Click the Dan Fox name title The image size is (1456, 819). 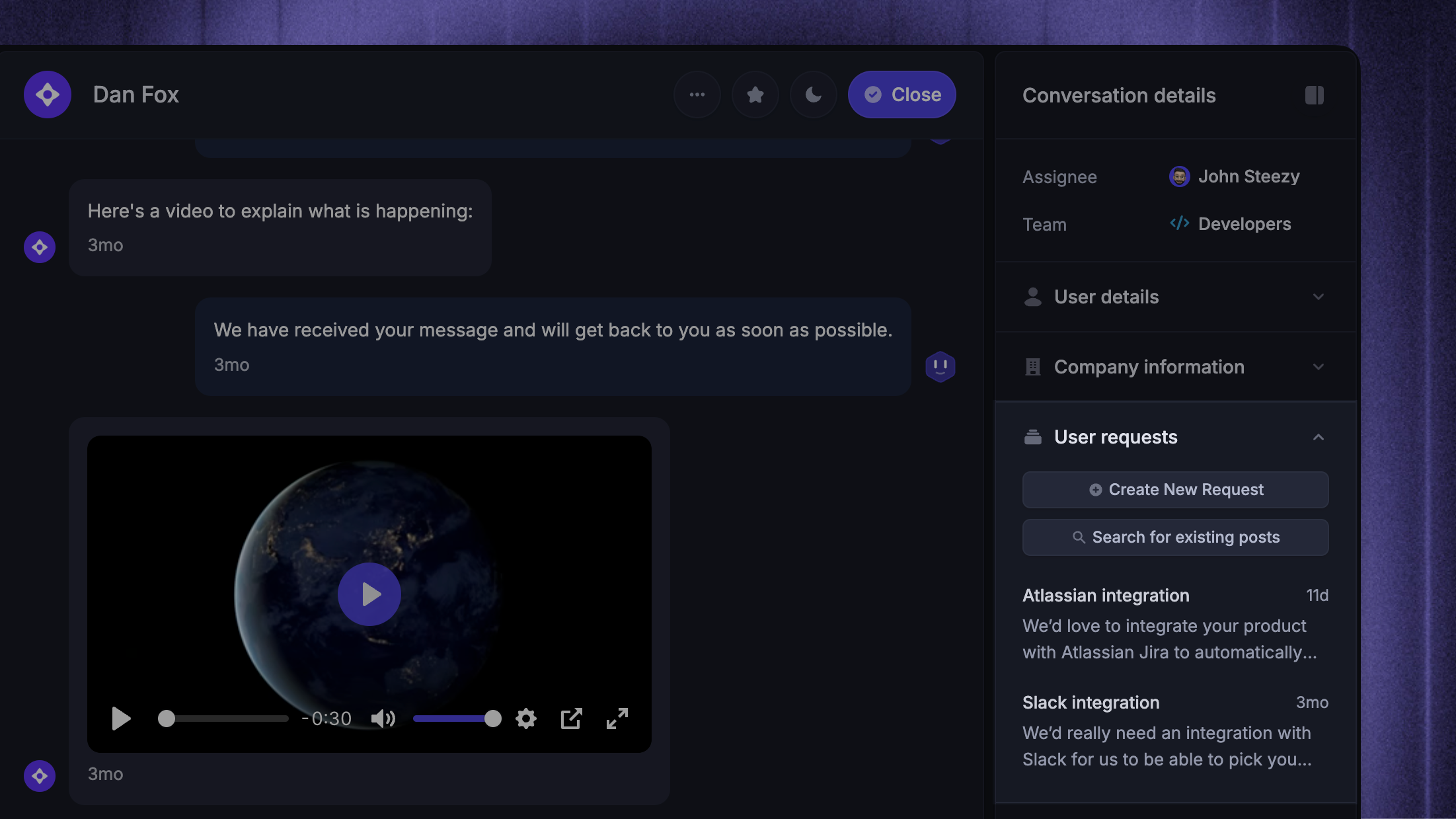pyautogui.click(x=135, y=95)
